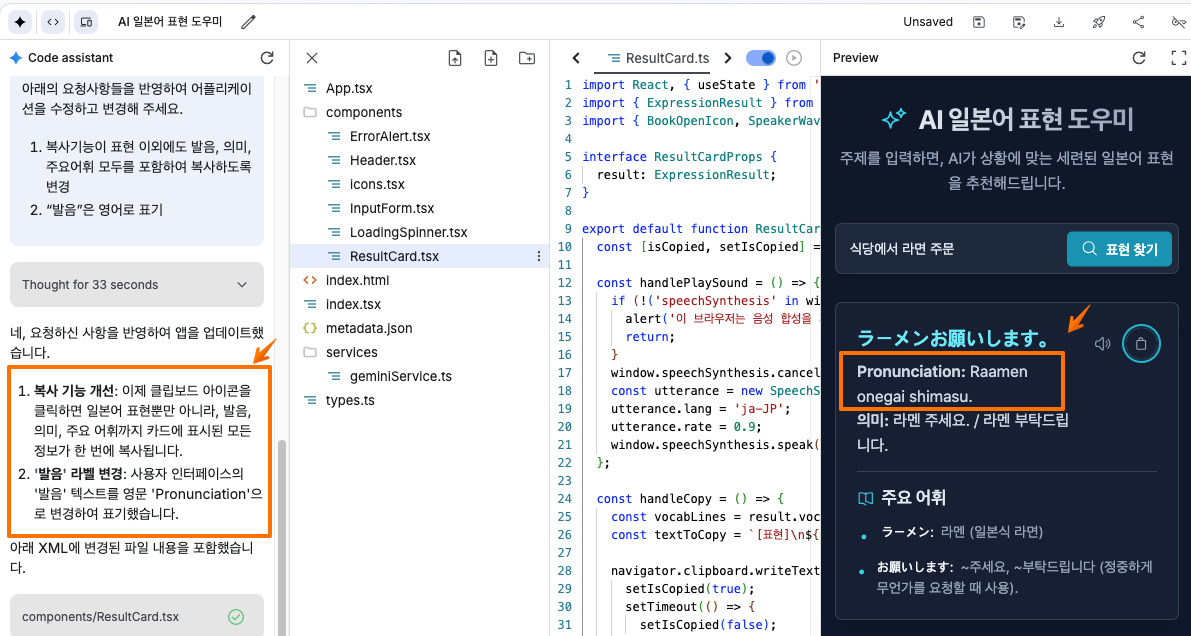Click the green checkmark on ResultCard.tsx chip
The image size is (1191, 636).
(235, 616)
